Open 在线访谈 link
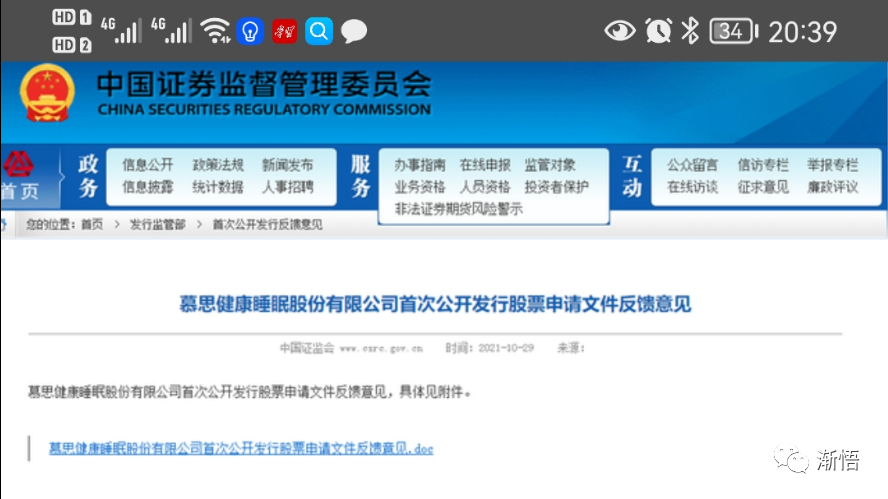The image size is (888, 499). (693, 187)
